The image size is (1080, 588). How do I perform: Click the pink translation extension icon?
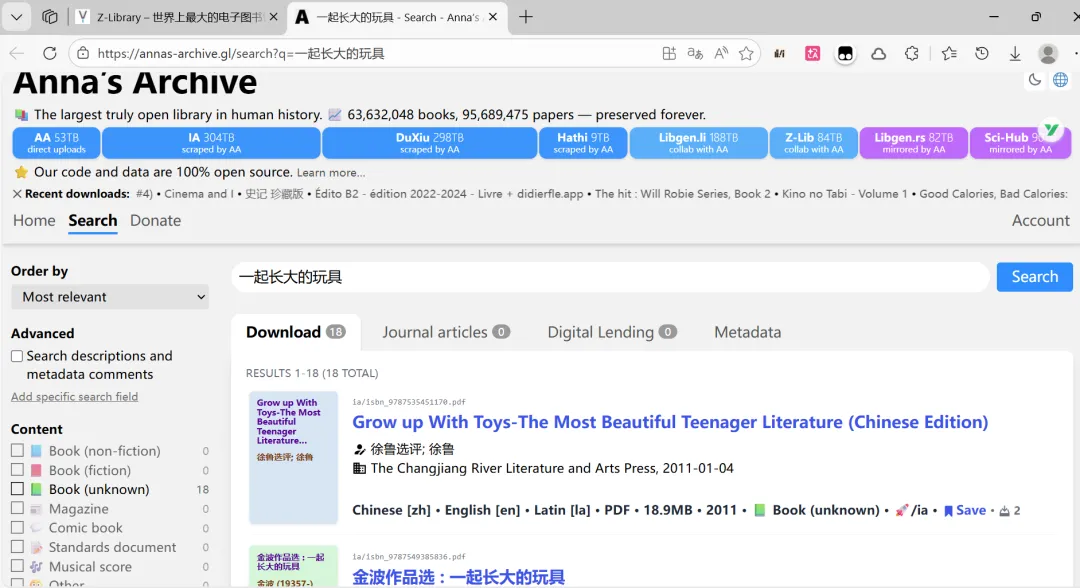point(813,53)
